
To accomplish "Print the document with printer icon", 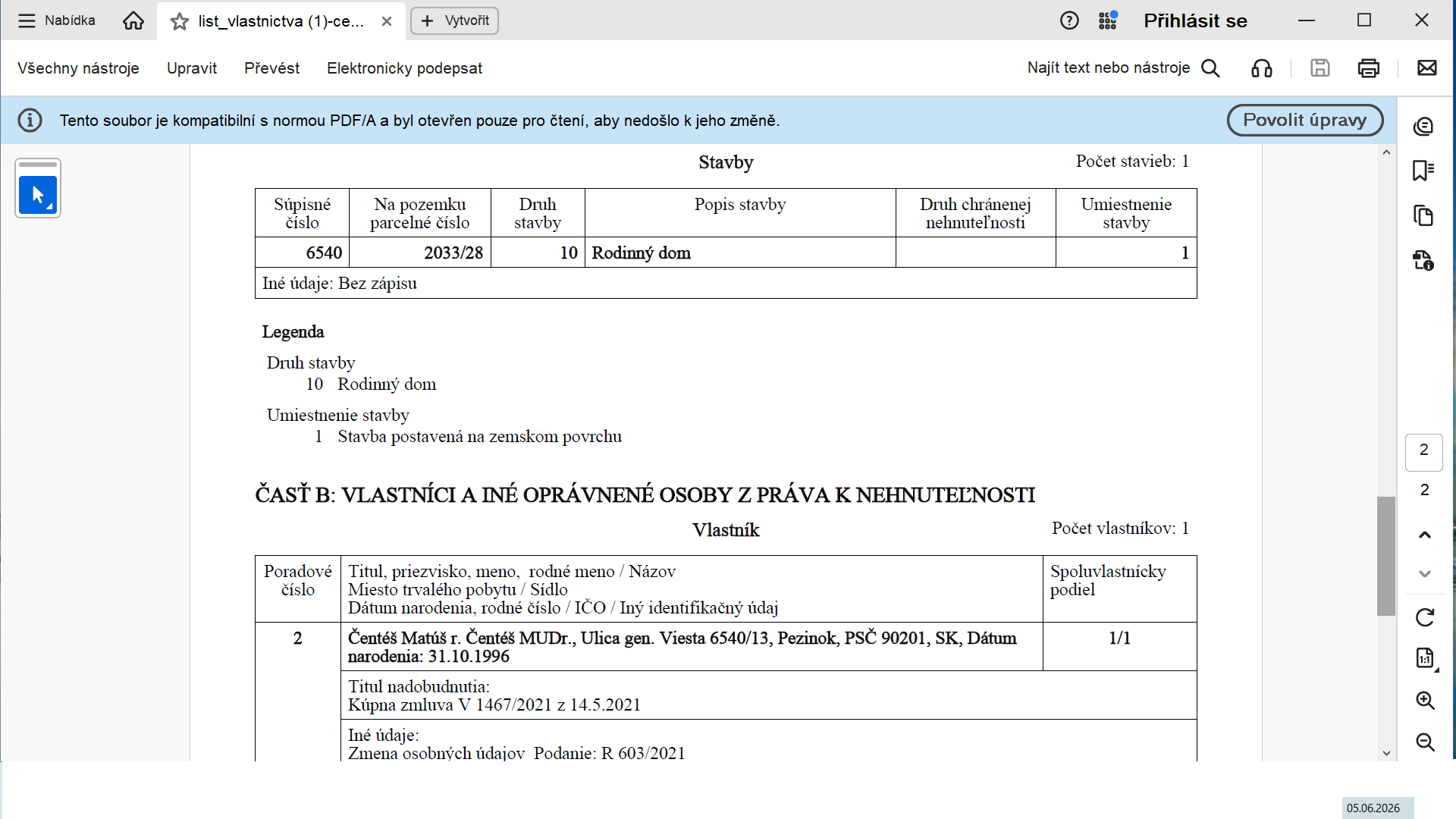I will coord(1369,68).
